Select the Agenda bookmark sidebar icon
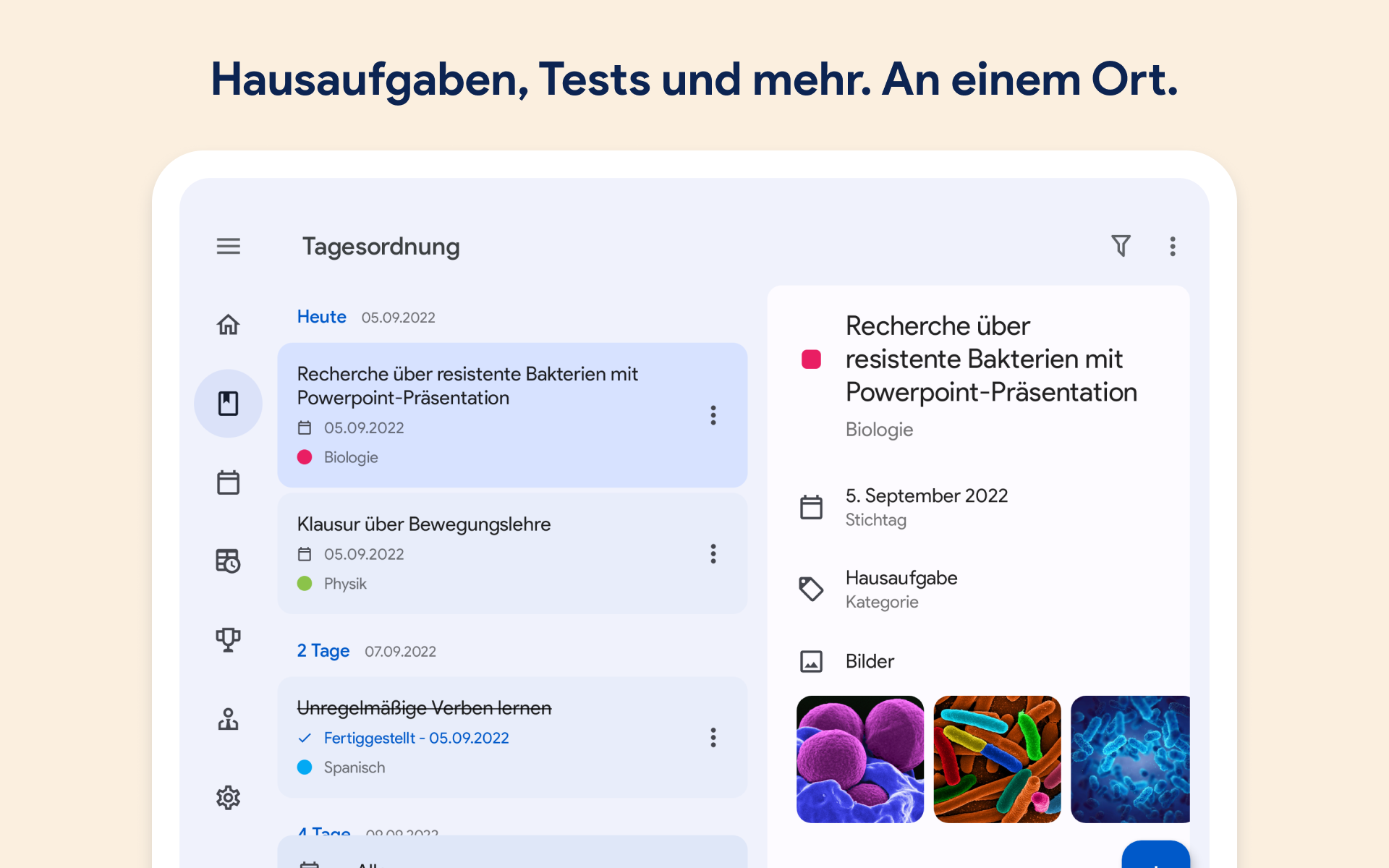Viewport: 1389px width, 868px height. click(228, 404)
